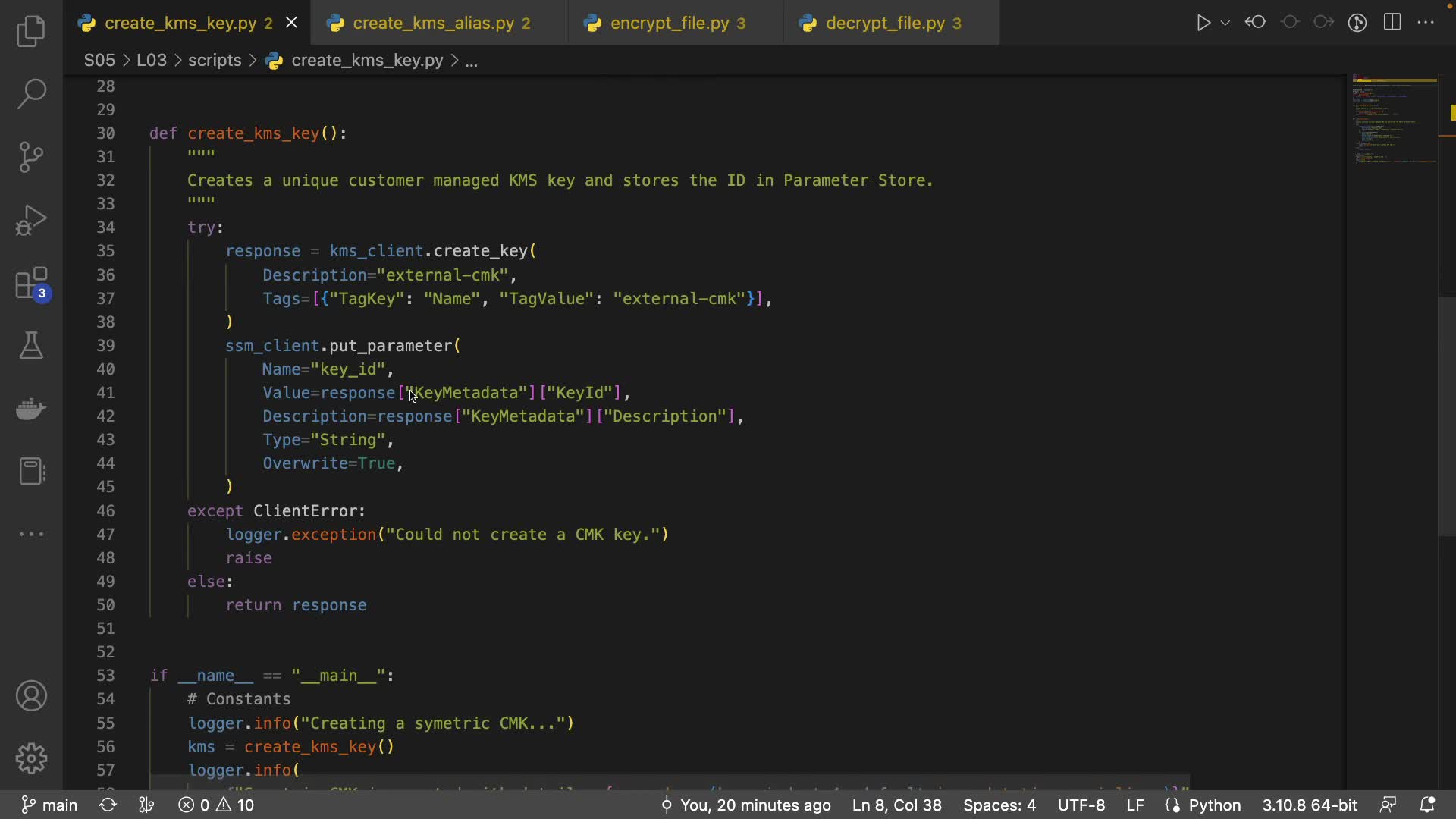Screen dimensions: 1456x819
Task: Expand additional views ellipsis in activity bar
Action: point(31,534)
